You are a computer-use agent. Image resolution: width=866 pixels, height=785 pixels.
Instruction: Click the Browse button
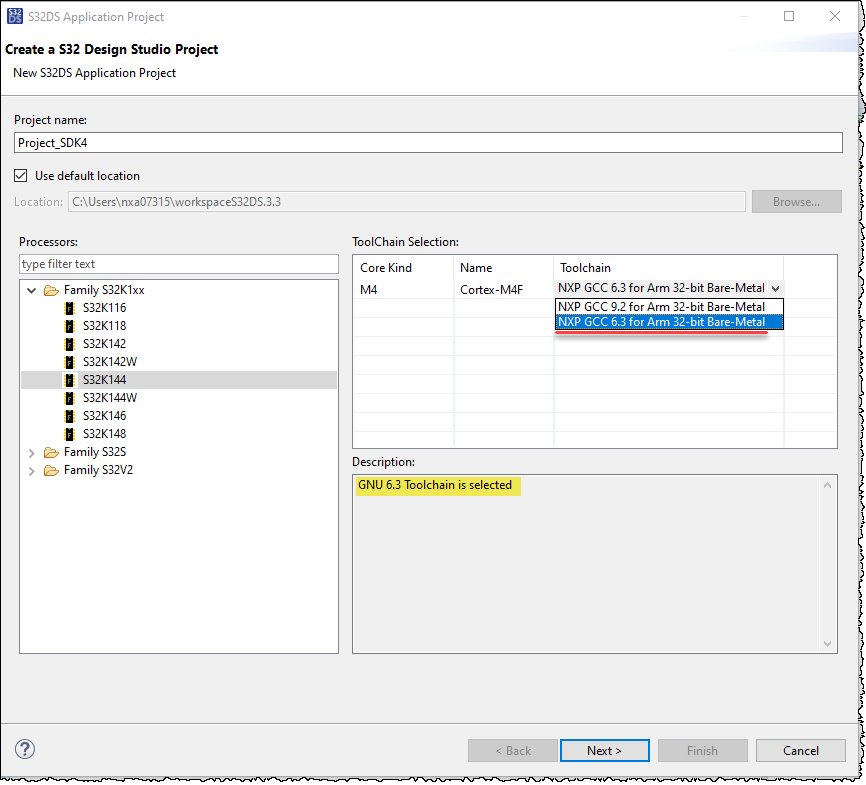(x=796, y=202)
